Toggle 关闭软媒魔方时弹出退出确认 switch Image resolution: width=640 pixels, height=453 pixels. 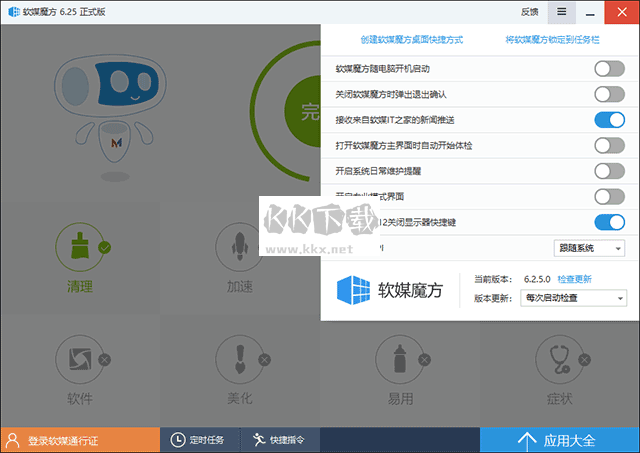[609, 94]
